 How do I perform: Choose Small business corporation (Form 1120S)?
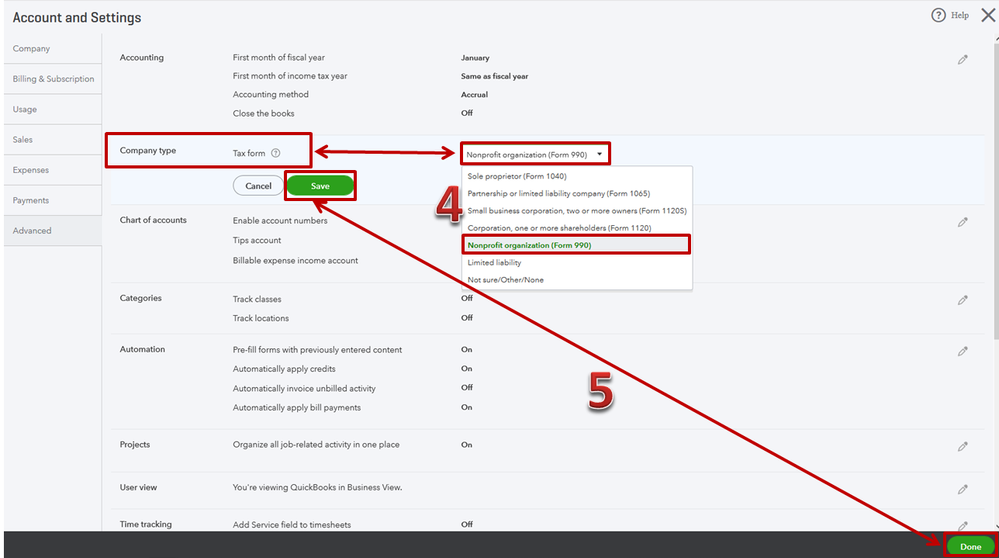577,211
